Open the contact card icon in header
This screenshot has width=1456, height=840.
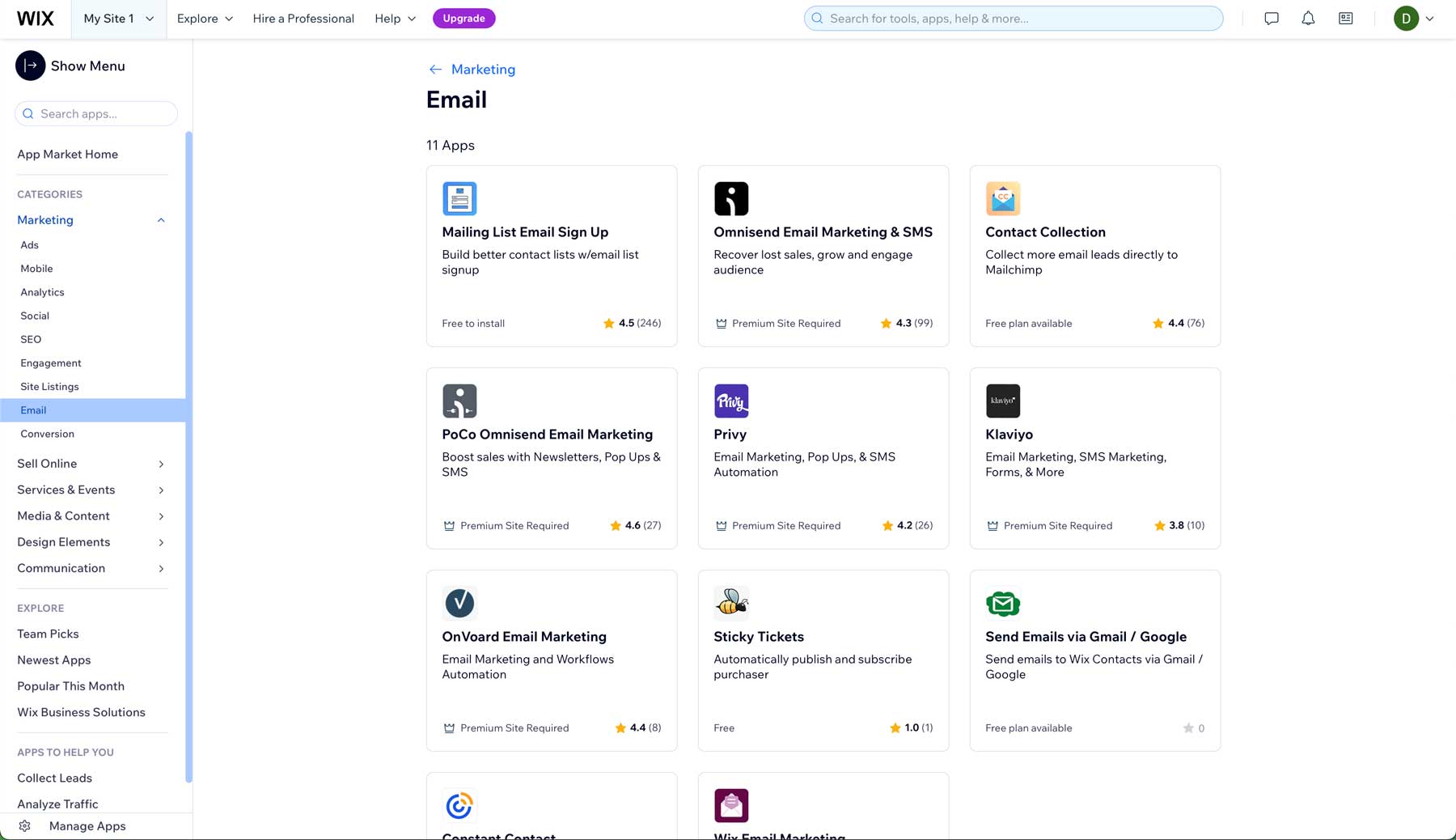pyautogui.click(x=1345, y=18)
